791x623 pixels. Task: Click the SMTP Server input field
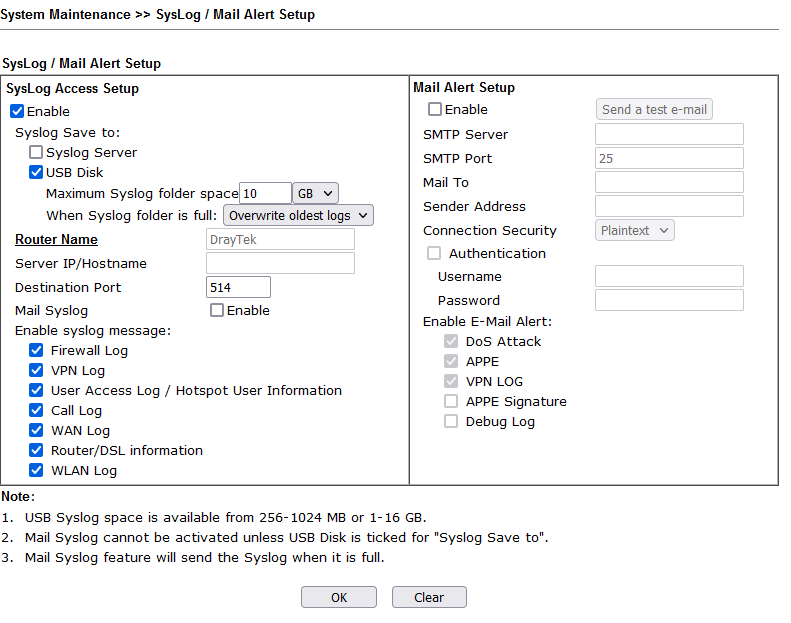(x=669, y=134)
